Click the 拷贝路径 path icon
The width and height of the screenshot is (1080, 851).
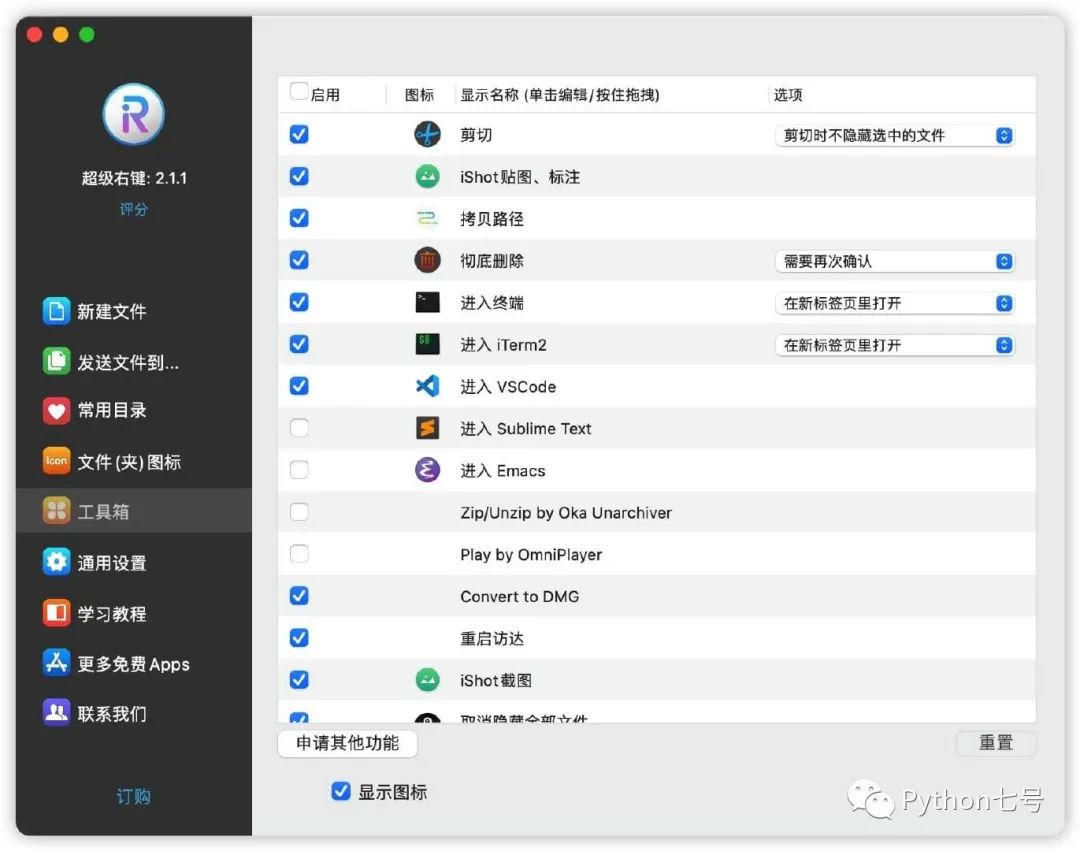tap(427, 218)
